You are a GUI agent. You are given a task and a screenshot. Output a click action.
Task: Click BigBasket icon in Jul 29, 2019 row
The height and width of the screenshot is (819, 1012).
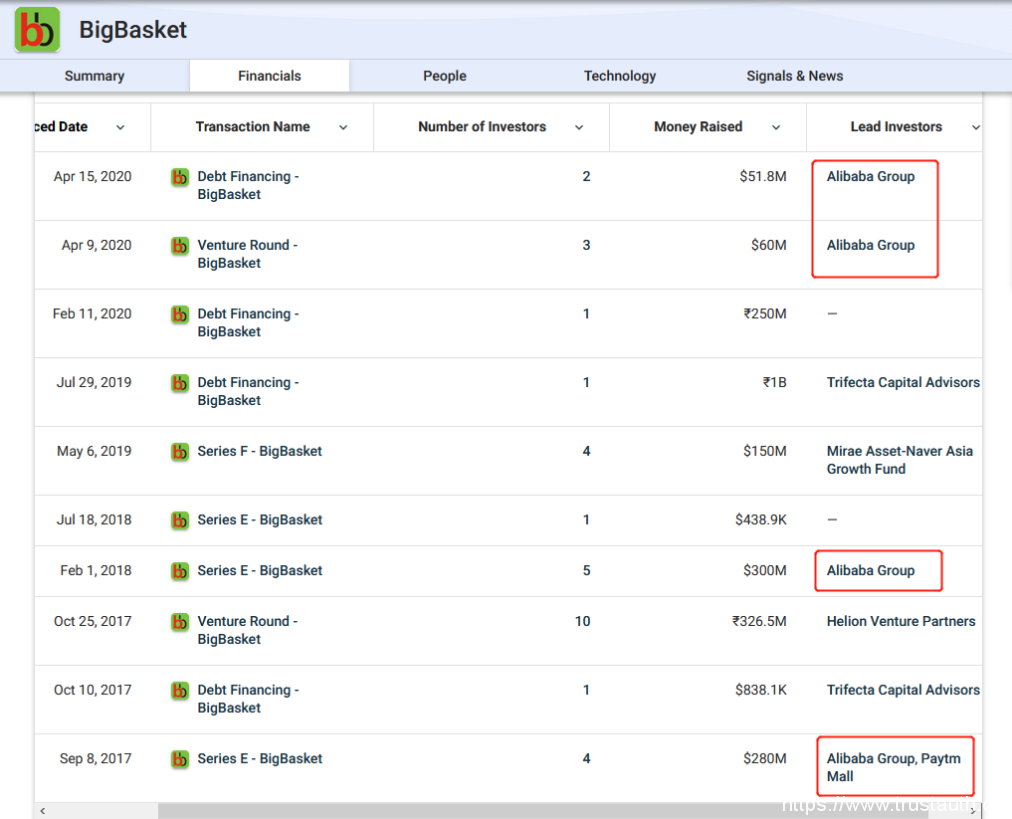(180, 383)
